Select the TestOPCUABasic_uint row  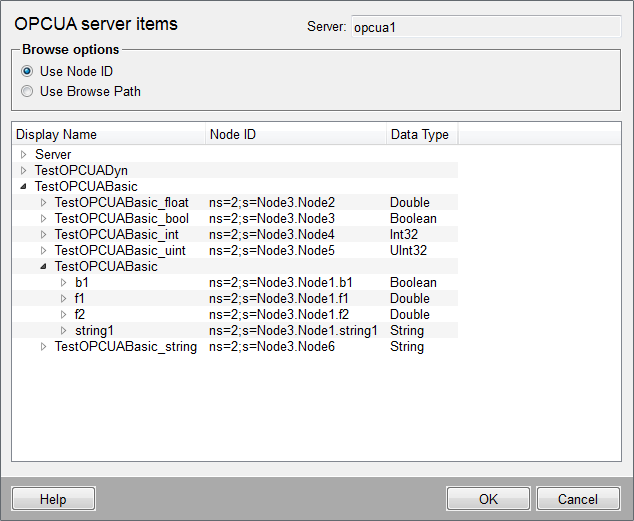[x=120, y=251]
